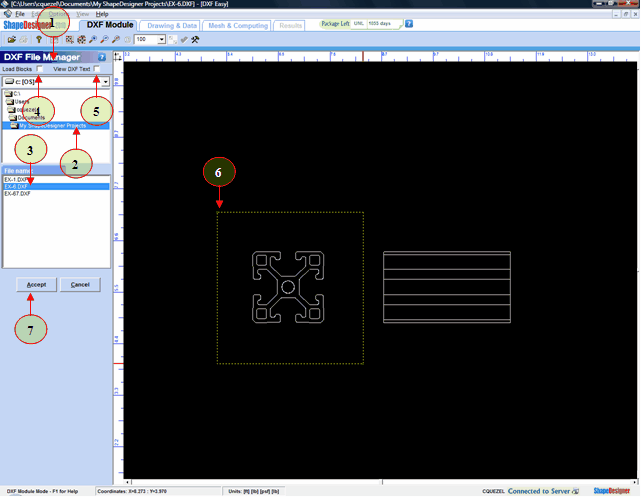Click the ShapeDesigner logo in status bar
Screen dimensions: 641x497
612,491
